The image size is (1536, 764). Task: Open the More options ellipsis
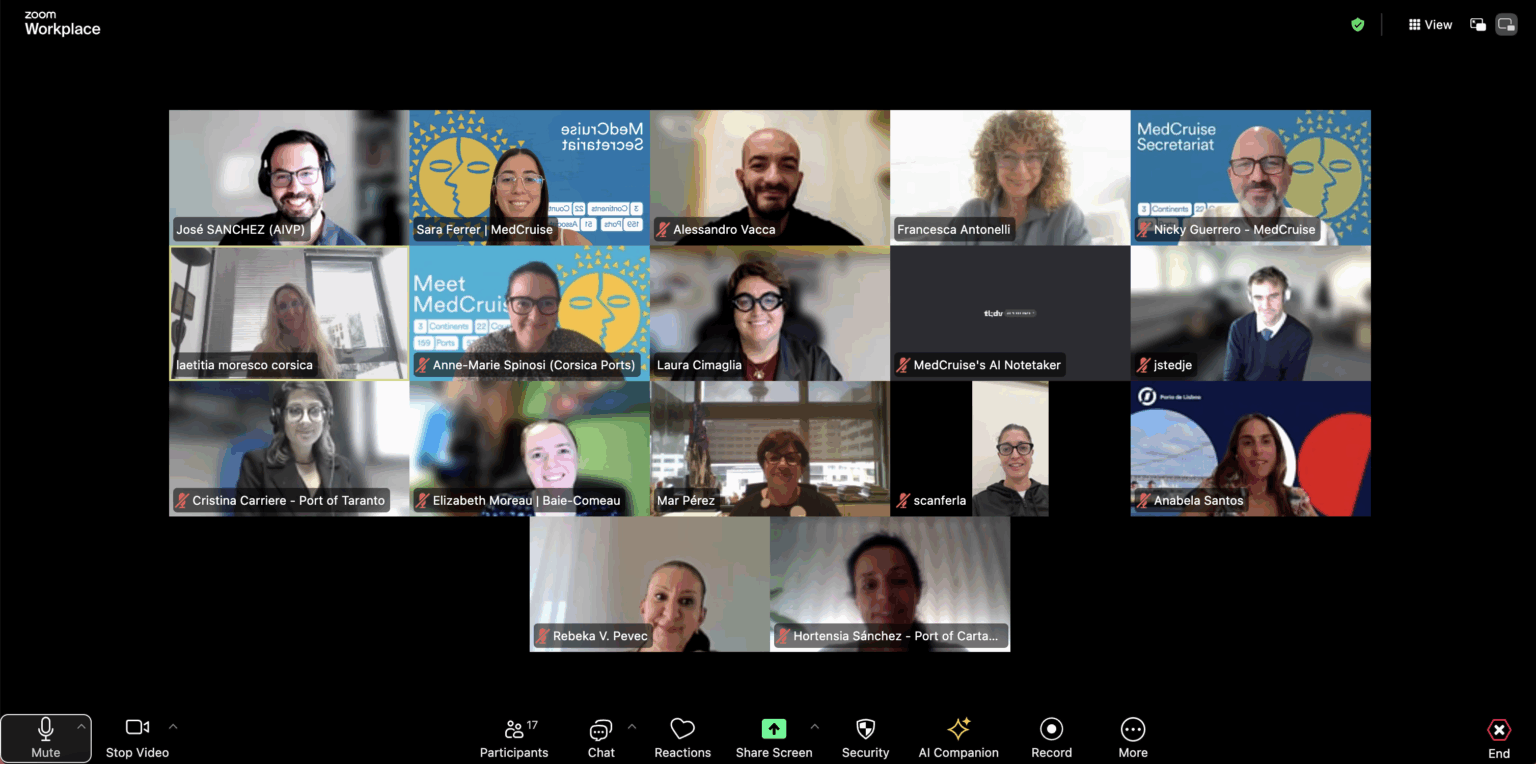(1133, 738)
